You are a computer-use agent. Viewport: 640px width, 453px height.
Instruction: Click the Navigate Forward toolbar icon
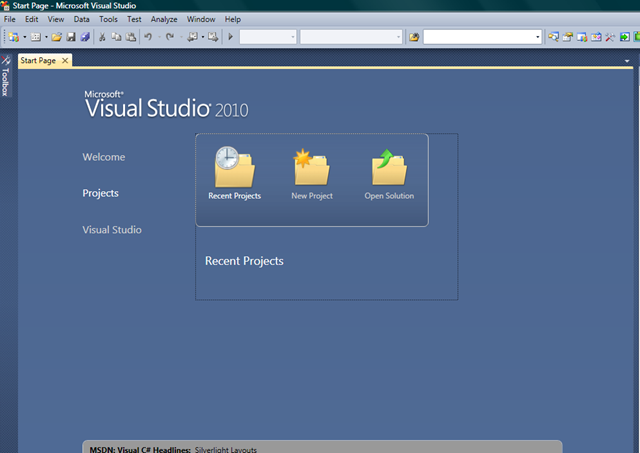pos(213,37)
